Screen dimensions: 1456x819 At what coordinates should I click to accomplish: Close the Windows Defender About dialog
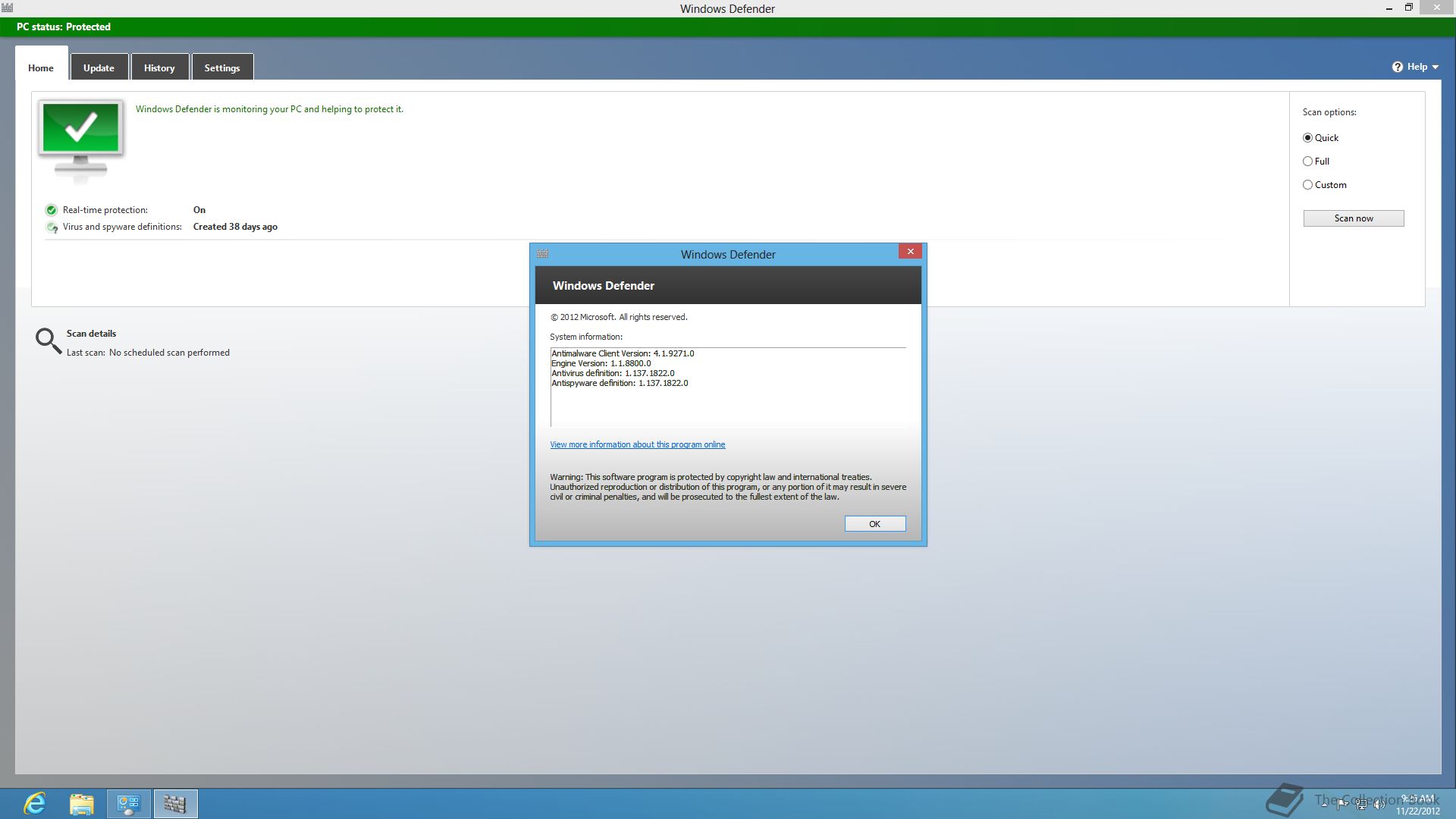tap(910, 252)
